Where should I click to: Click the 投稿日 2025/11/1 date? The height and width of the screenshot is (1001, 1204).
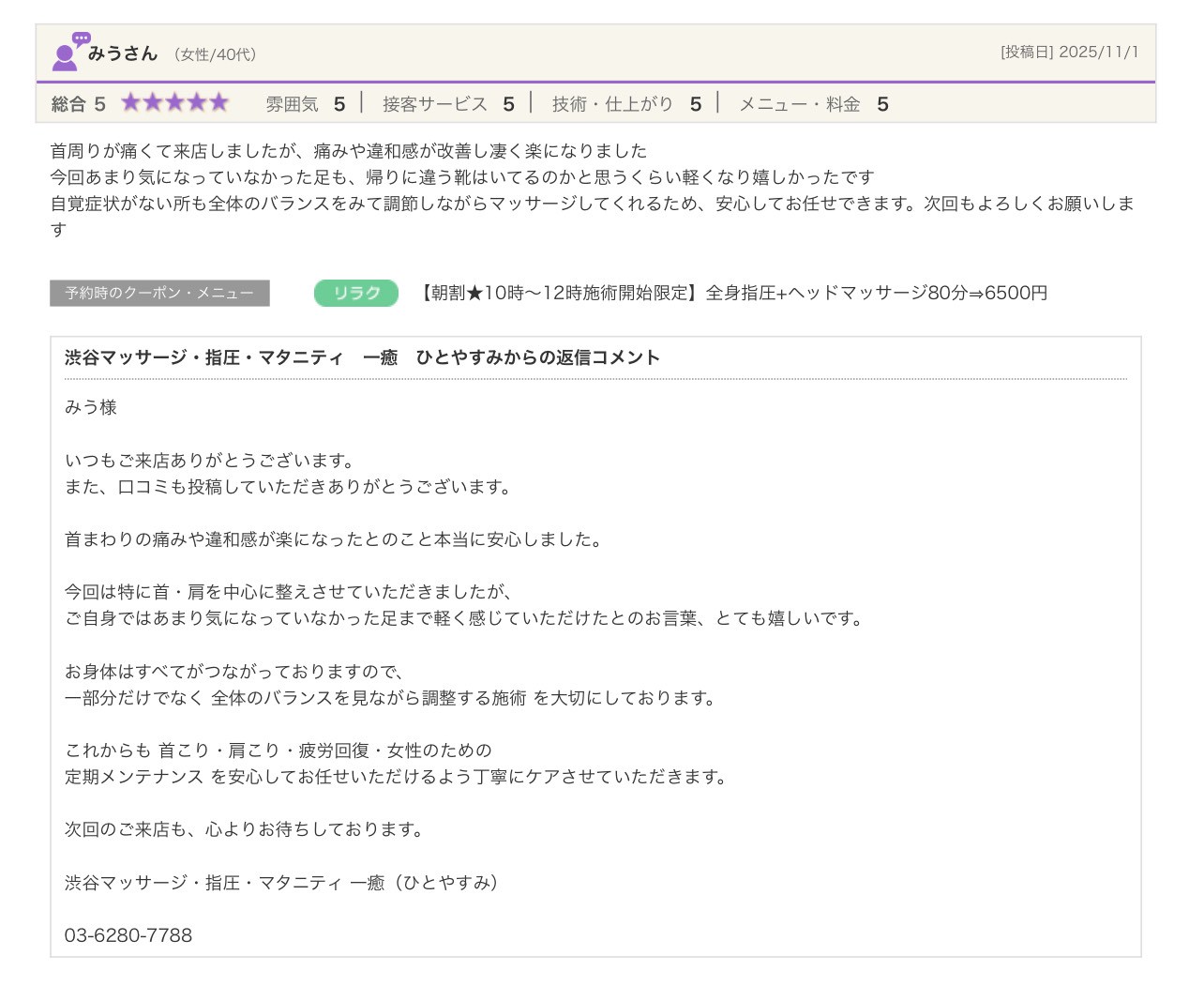tap(1069, 53)
